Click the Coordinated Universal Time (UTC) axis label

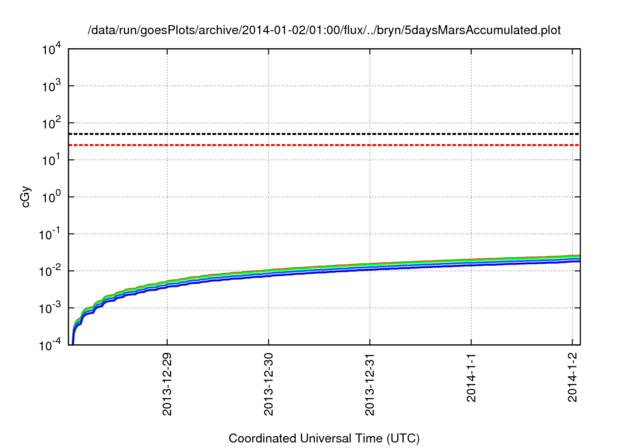(324, 438)
